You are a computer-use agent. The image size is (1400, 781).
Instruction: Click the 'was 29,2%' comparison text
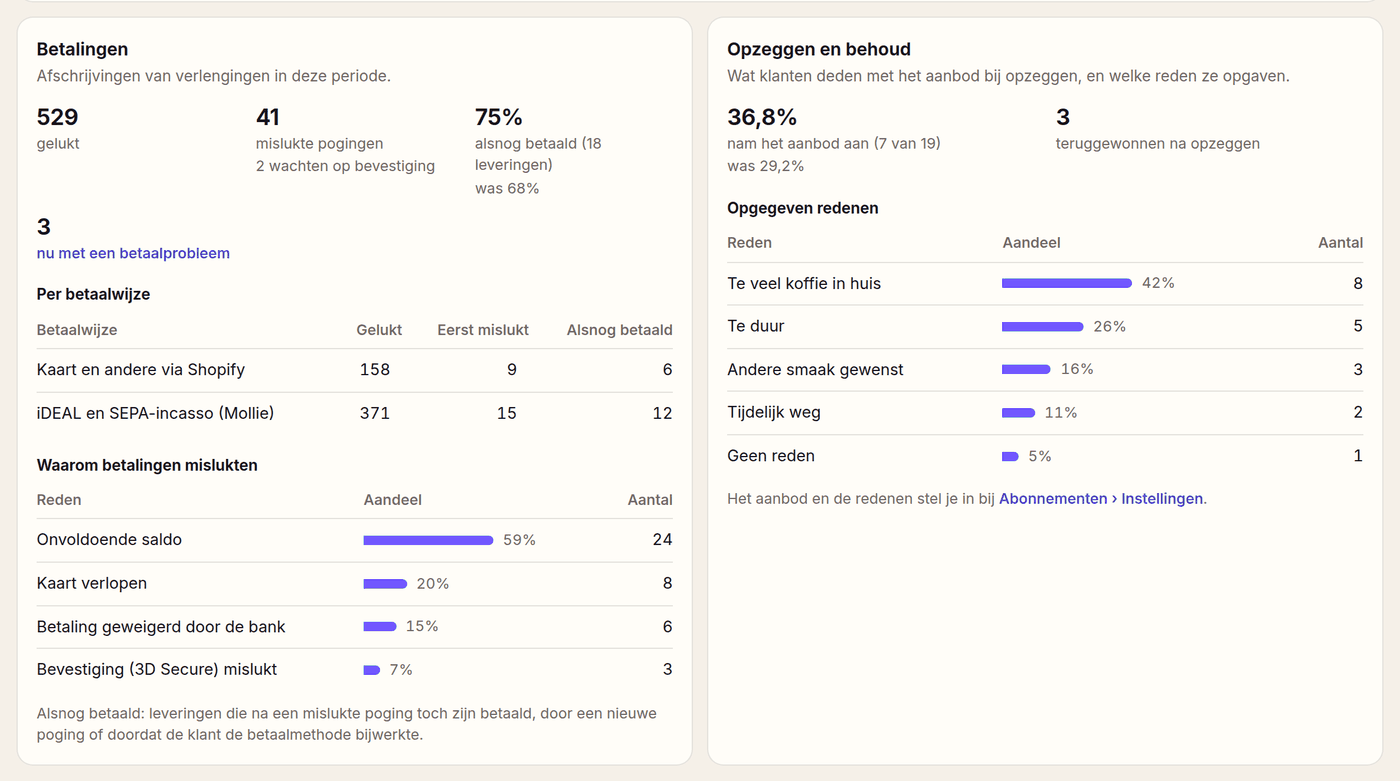click(766, 166)
